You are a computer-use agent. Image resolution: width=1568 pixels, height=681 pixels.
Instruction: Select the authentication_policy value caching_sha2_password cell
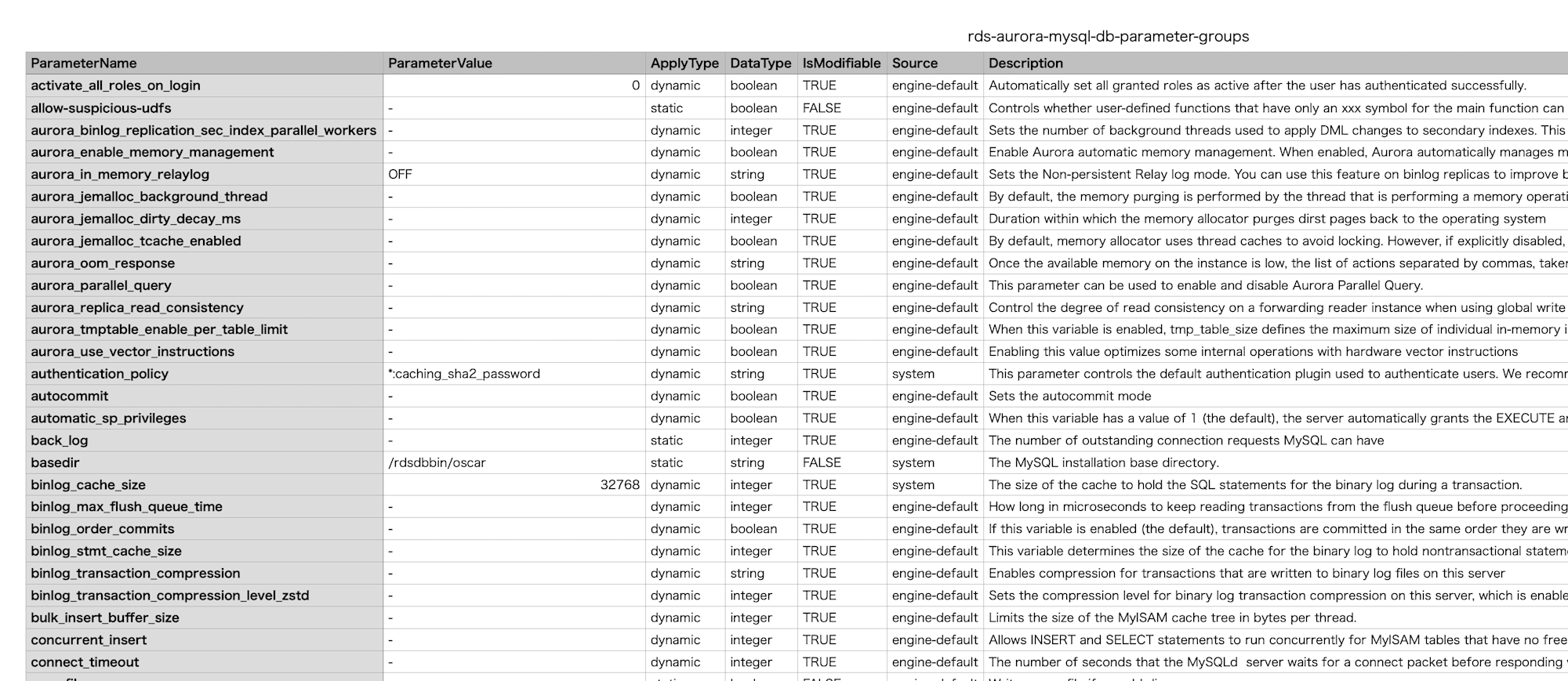point(514,374)
